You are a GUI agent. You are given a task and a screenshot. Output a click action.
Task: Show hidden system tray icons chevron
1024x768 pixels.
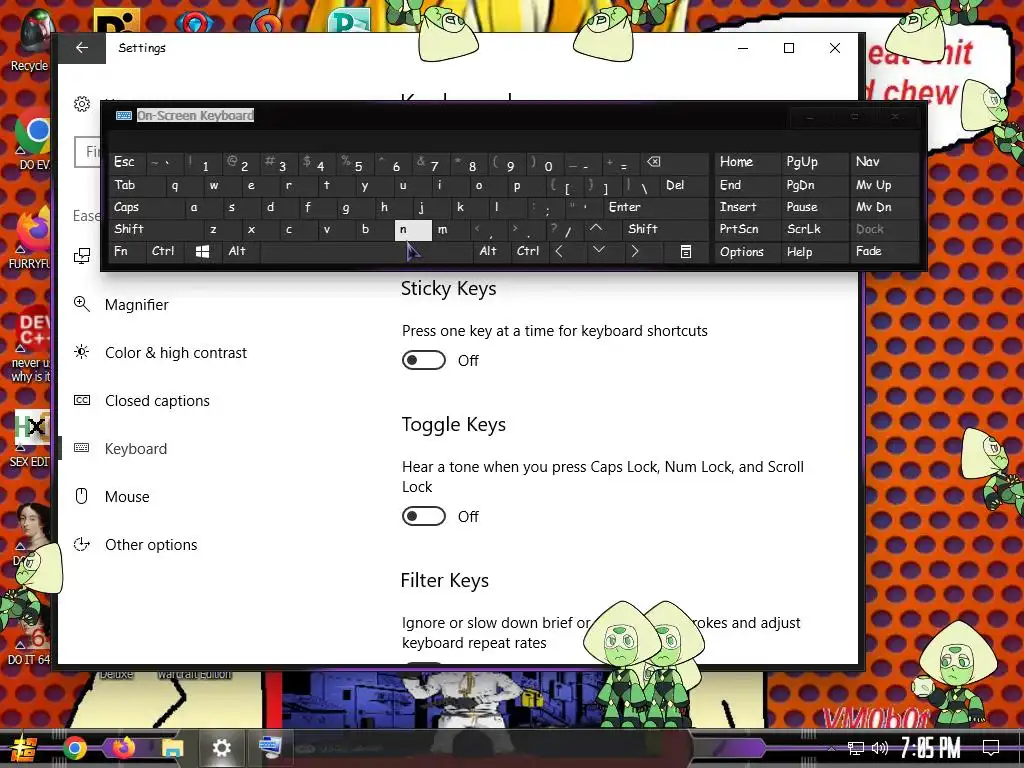831,748
